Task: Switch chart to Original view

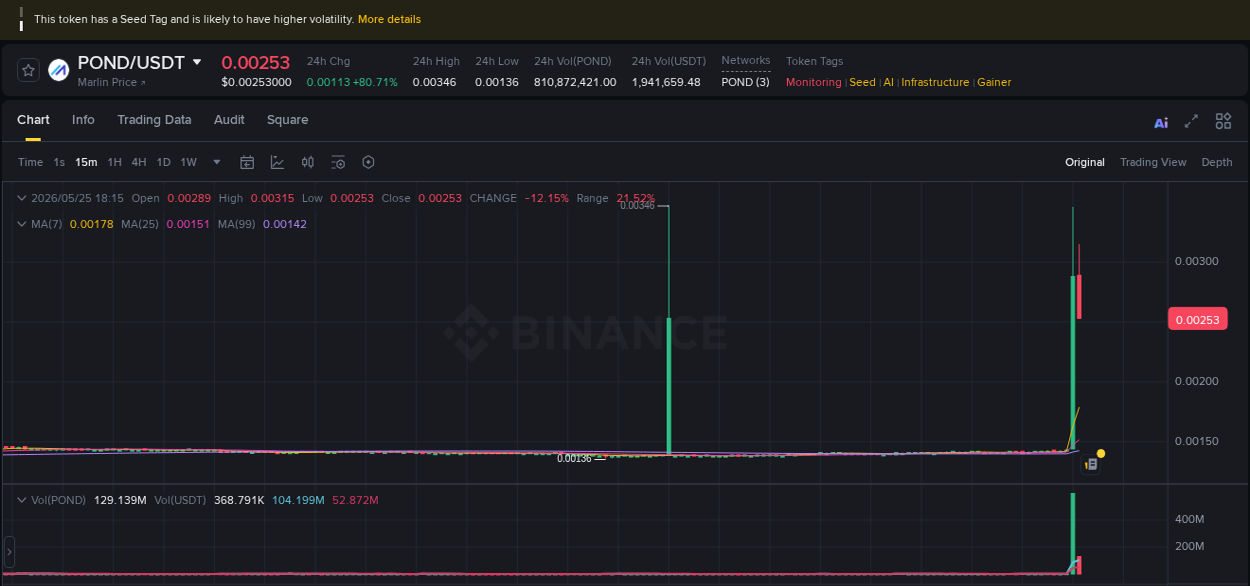Action: (x=1085, y=162)
